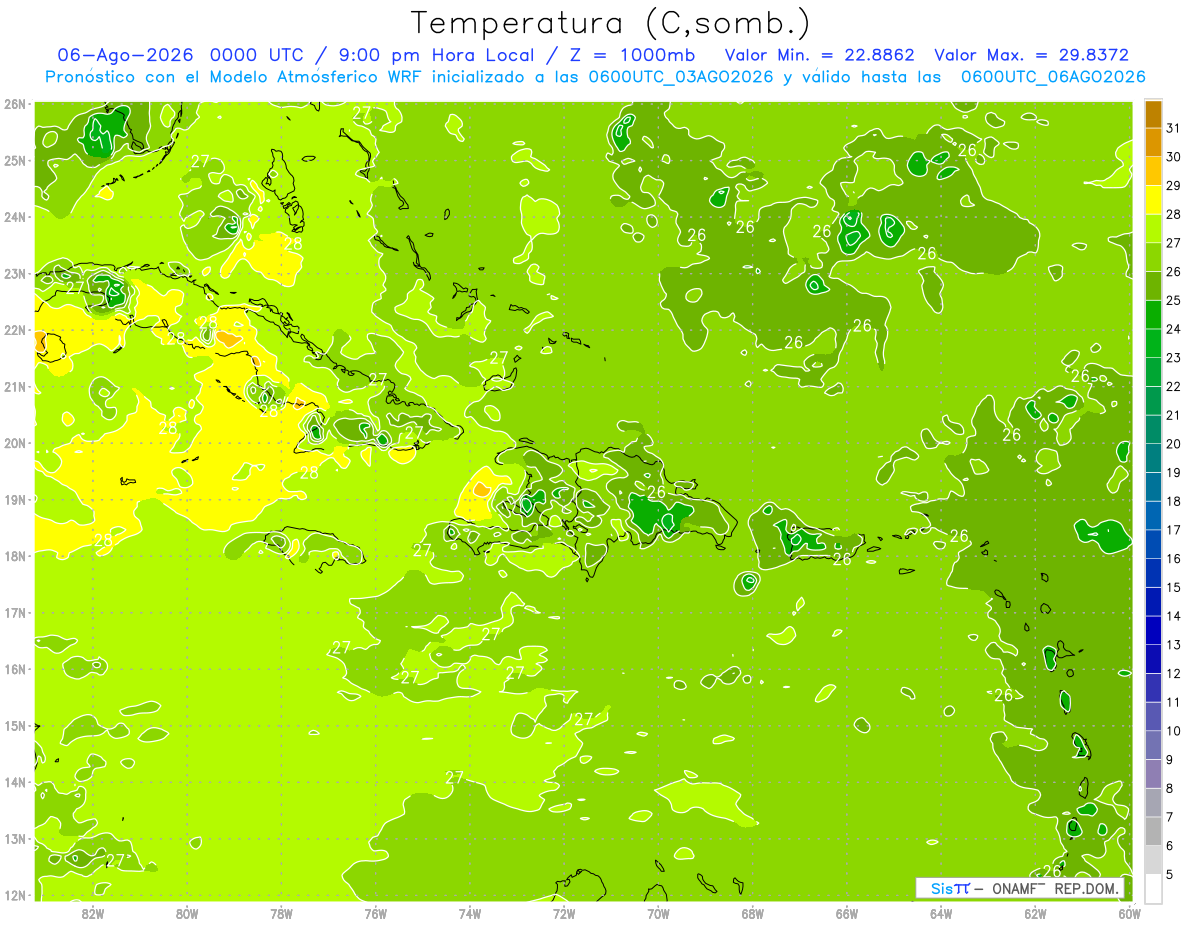Click legend value 5 on the color scale

(x=1170, y=875)
